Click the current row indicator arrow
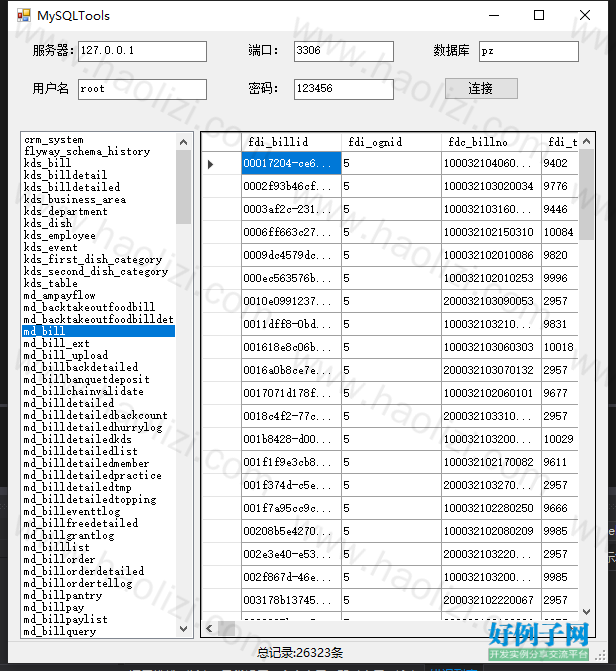The image size is (616, 671). click(210, 164)
